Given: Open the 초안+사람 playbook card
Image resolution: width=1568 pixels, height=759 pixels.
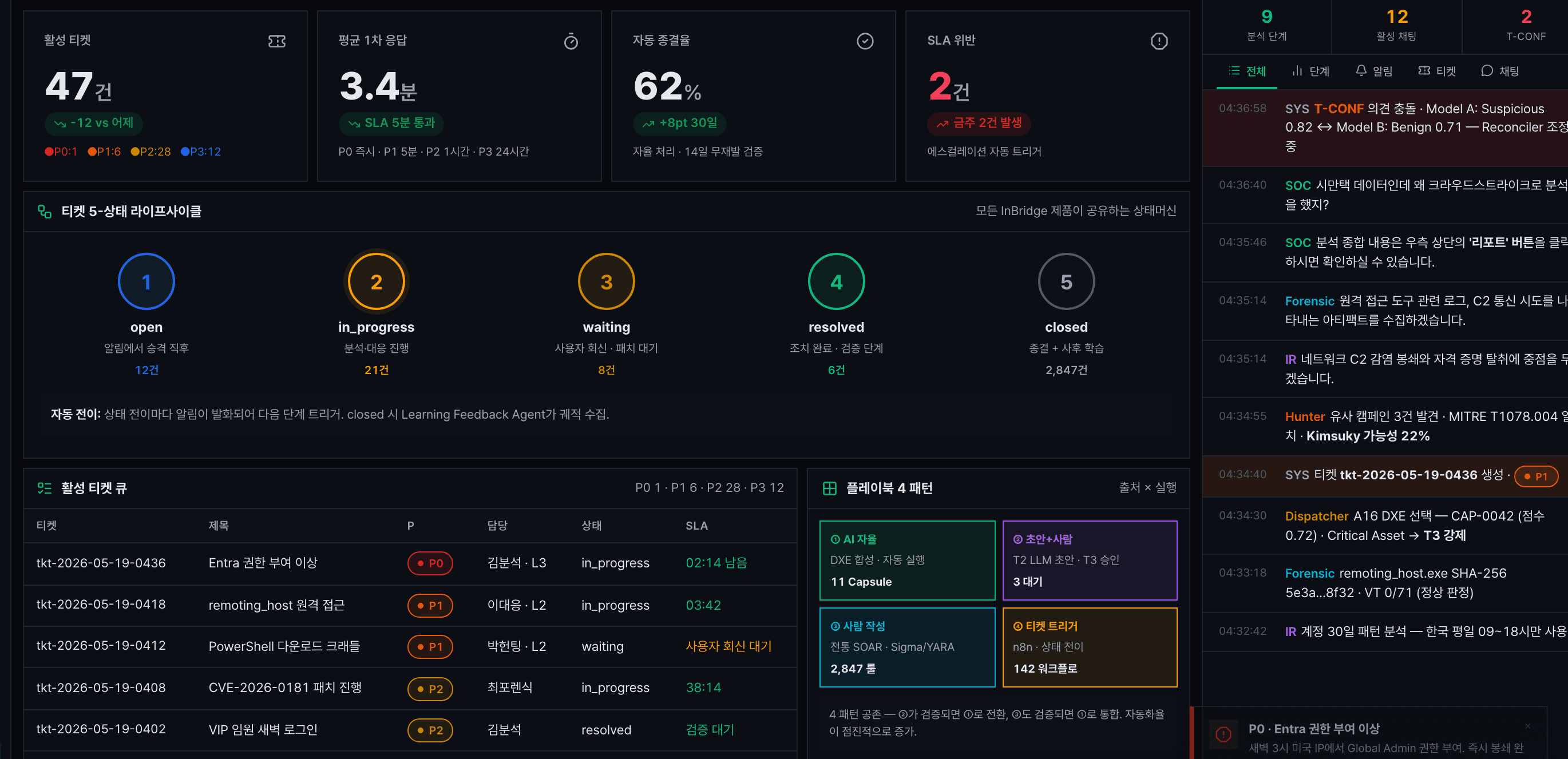Looking at the screenshot, I should pos(1090,560).
